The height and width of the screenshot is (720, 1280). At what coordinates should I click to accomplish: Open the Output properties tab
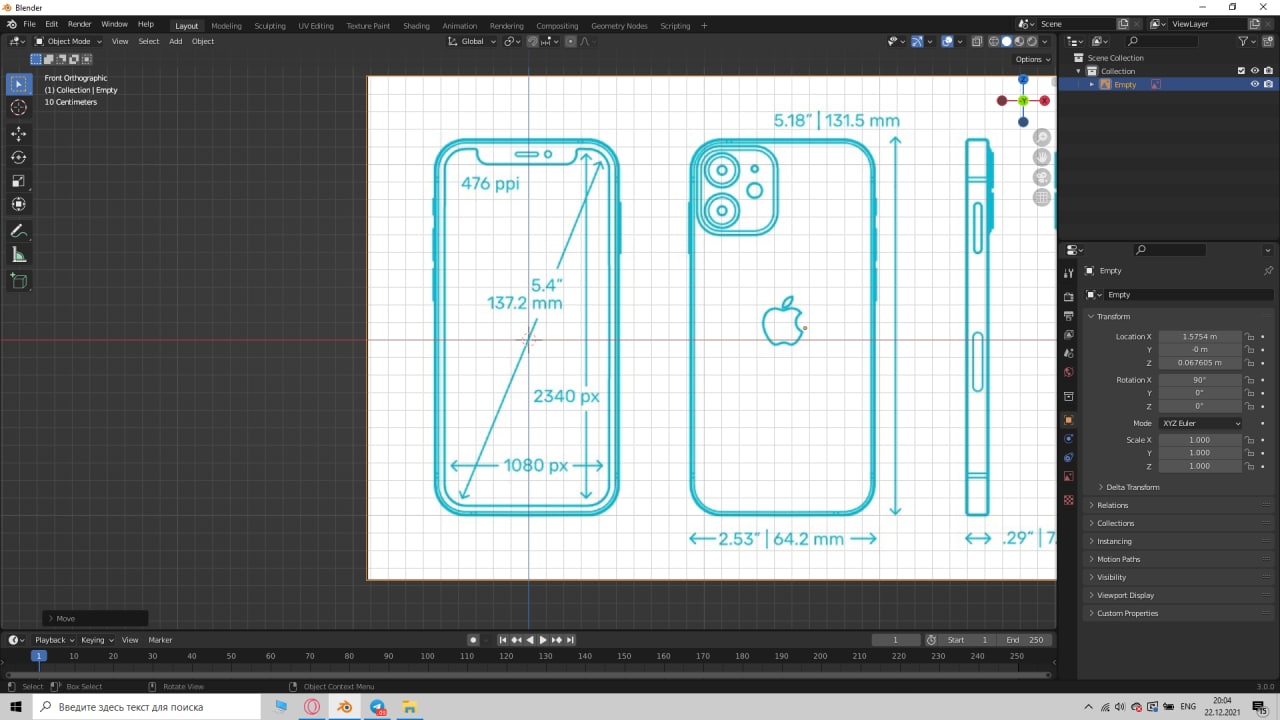(1069, 316)
